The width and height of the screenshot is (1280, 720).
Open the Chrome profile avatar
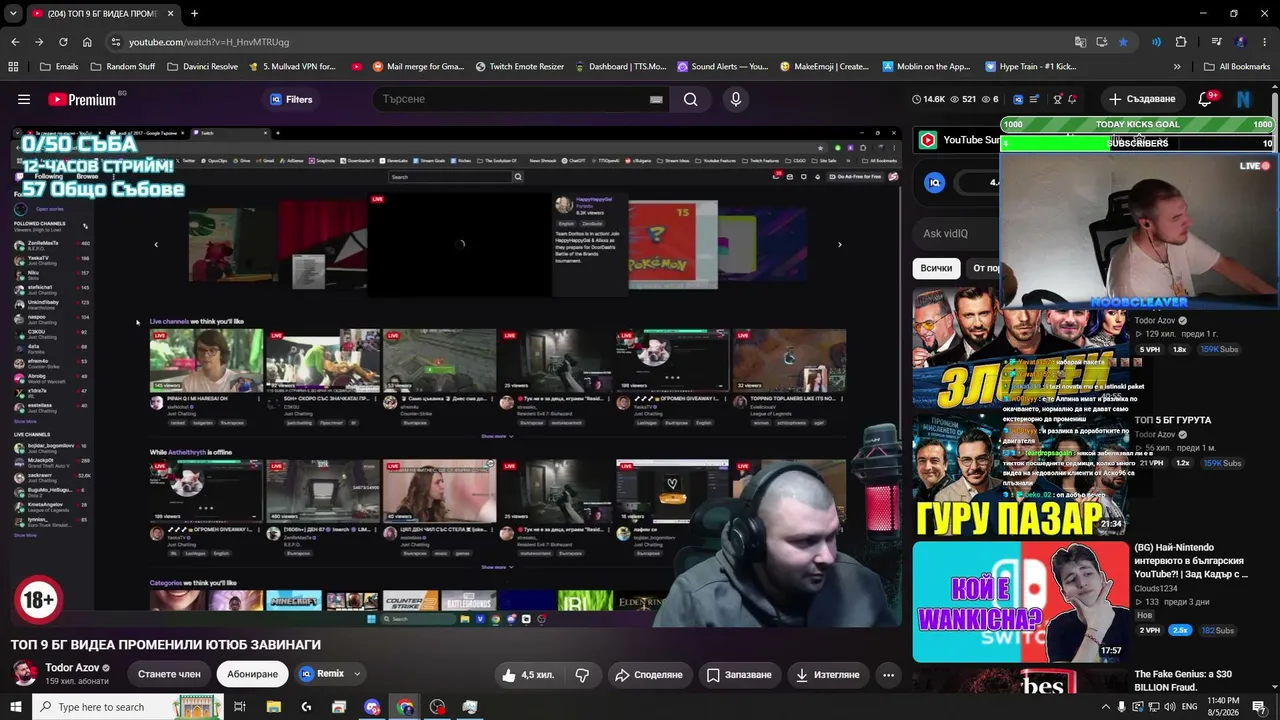(1241, 42)
